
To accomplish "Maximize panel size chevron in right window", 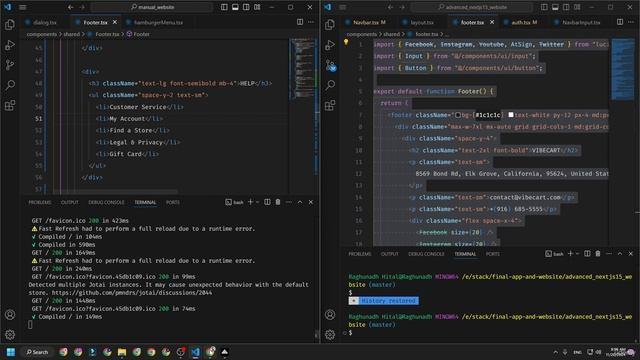I will [620, 253].
